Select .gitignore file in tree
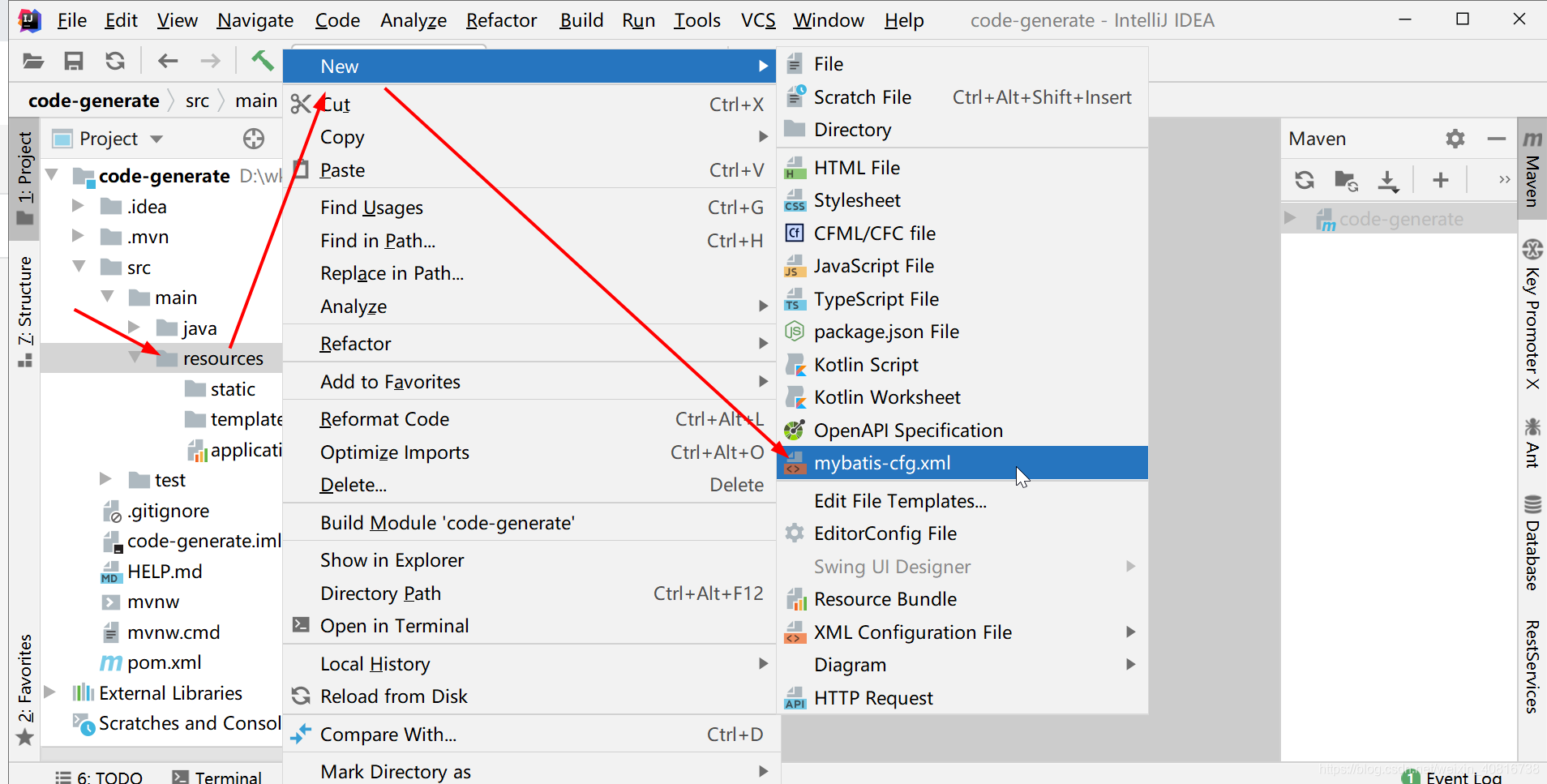The width and height of the screenshot is (1547, 784). (x=156, y=511)
